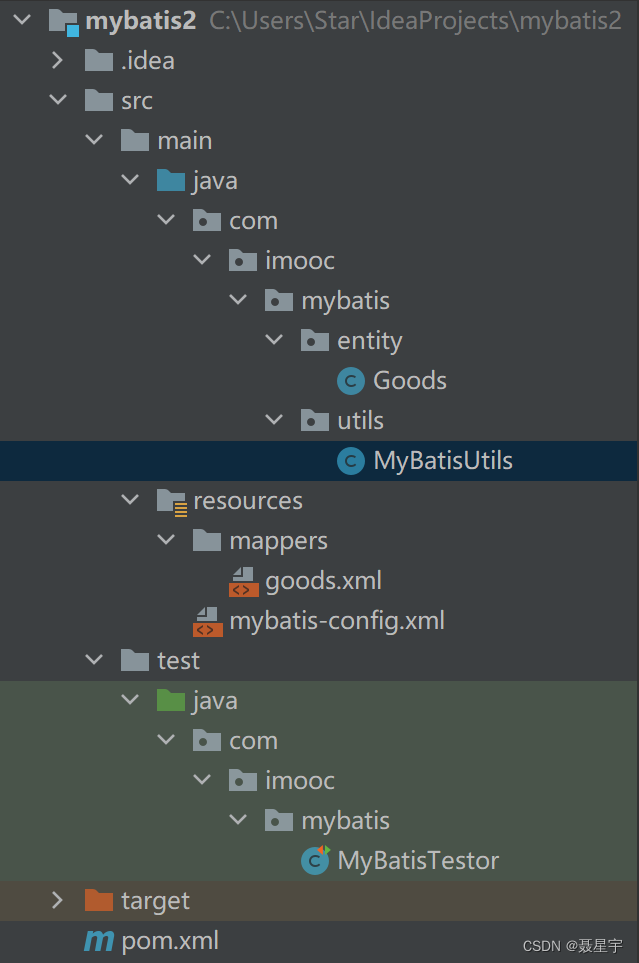
Task: Click the green test java folder icon
Action: (171, 700)
